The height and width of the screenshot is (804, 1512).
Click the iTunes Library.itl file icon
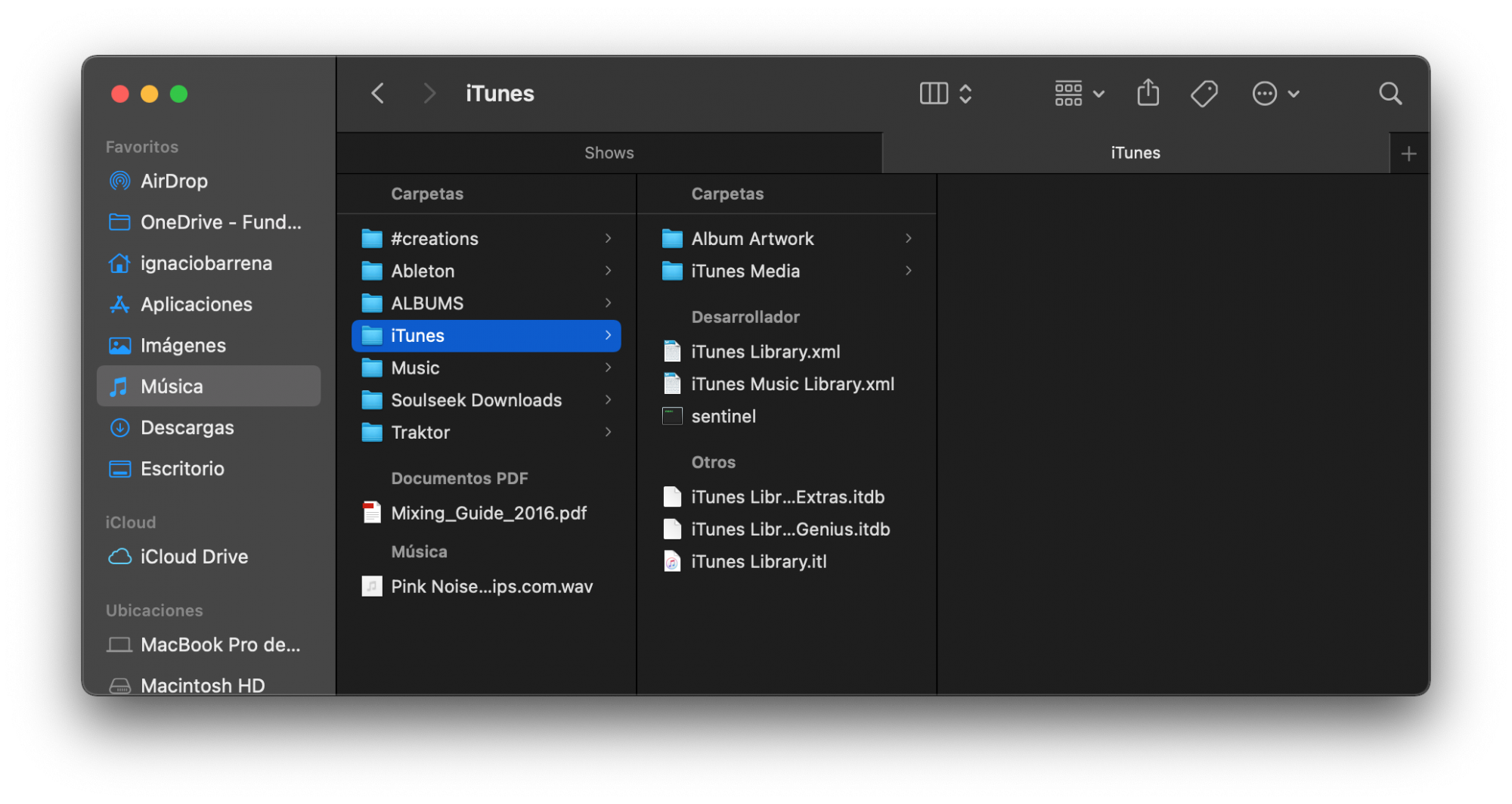tap(672, 562)
